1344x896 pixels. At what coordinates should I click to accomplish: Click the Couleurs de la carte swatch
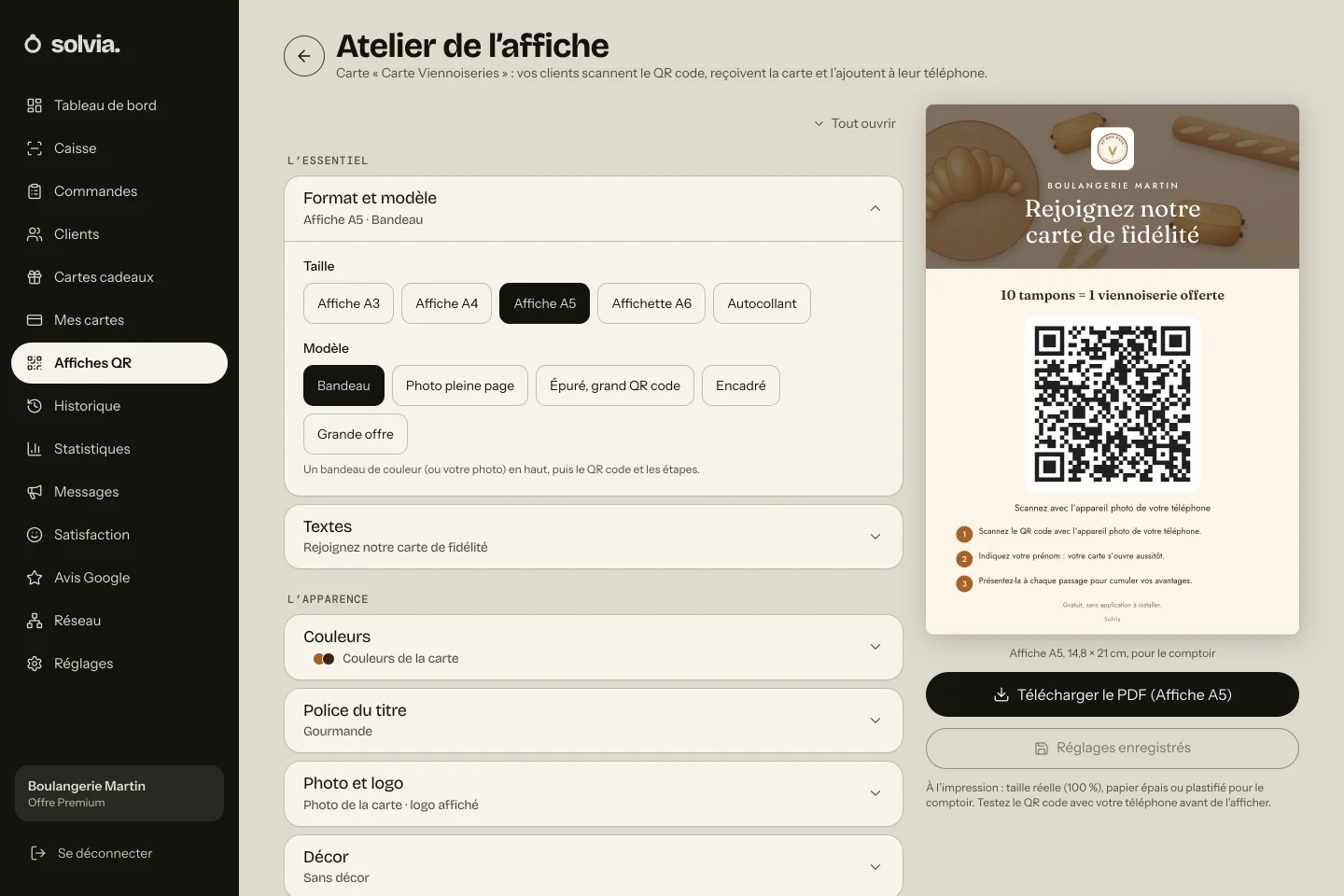pyautogui.click(x=324, y=658)
